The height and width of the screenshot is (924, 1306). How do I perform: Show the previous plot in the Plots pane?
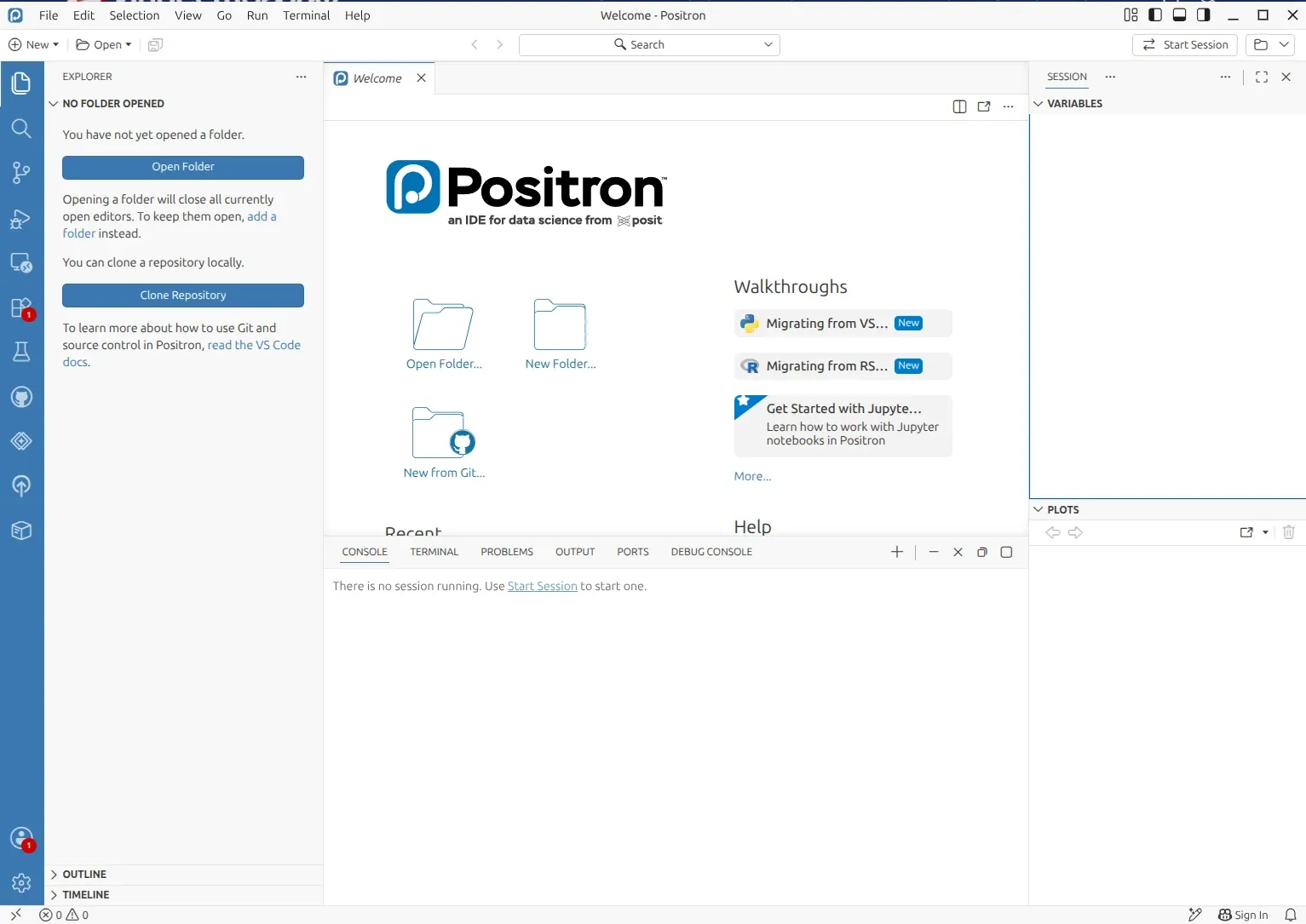point(1053,532)
